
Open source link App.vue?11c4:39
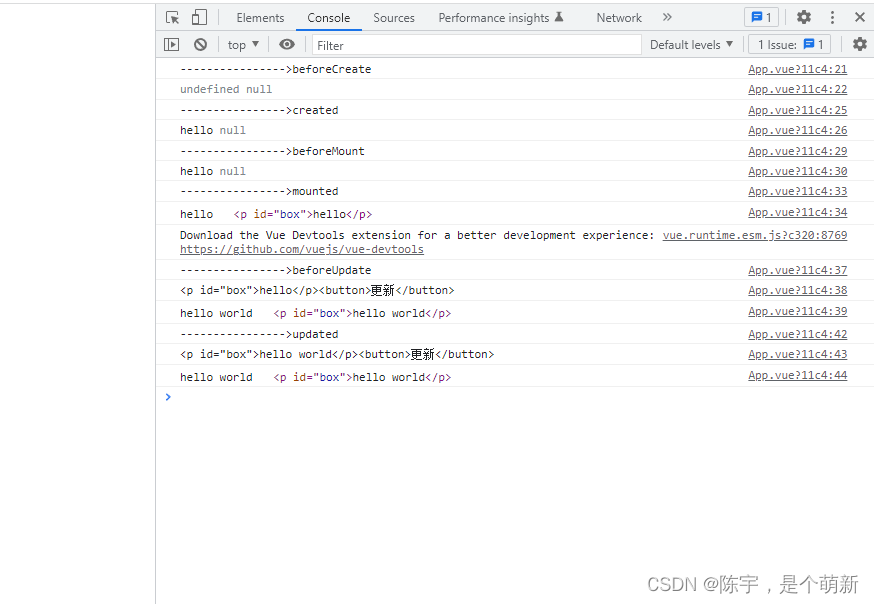[x=798, y=311]
